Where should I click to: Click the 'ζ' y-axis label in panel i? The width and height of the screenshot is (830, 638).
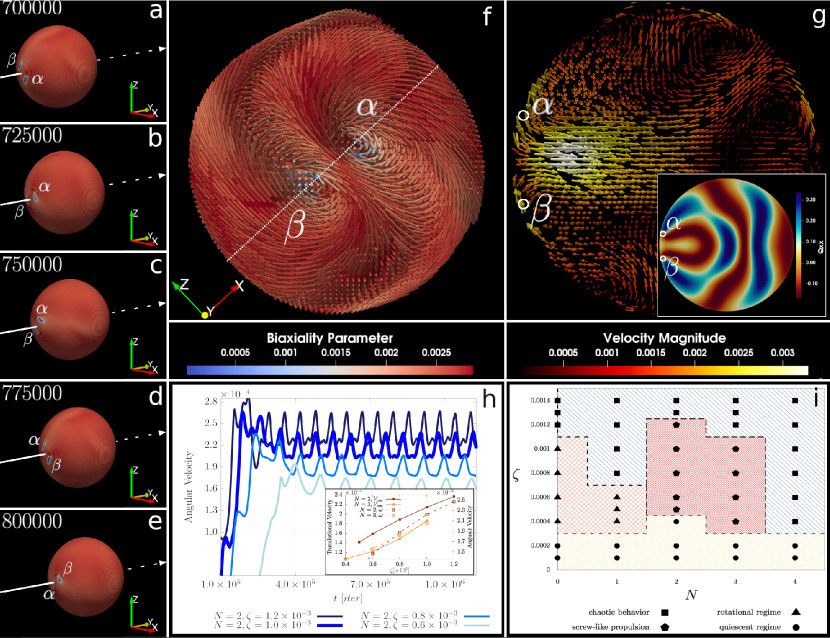(x=517, y=476)
